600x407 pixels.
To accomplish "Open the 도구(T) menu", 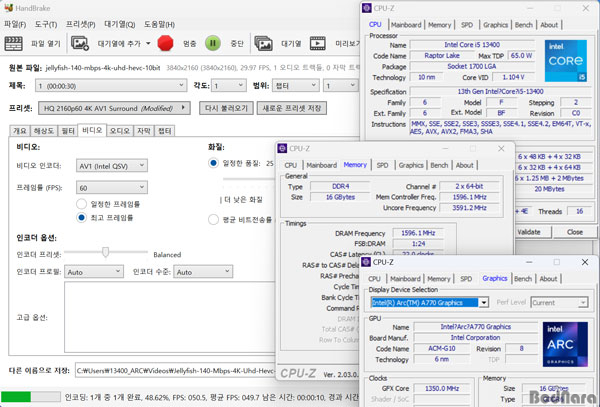I will click(x=46, y=24).
